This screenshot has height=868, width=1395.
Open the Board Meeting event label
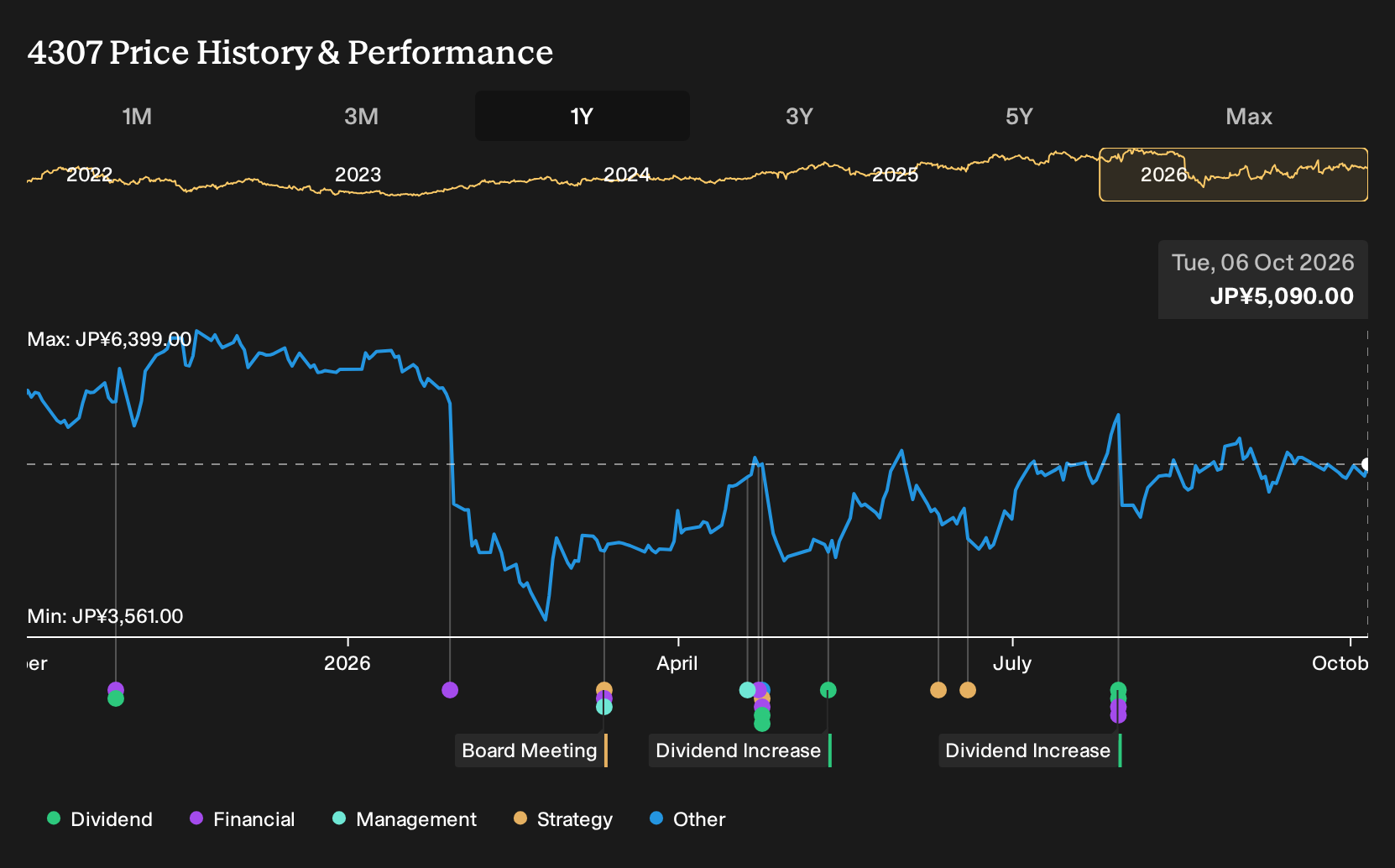pos(531,750)
